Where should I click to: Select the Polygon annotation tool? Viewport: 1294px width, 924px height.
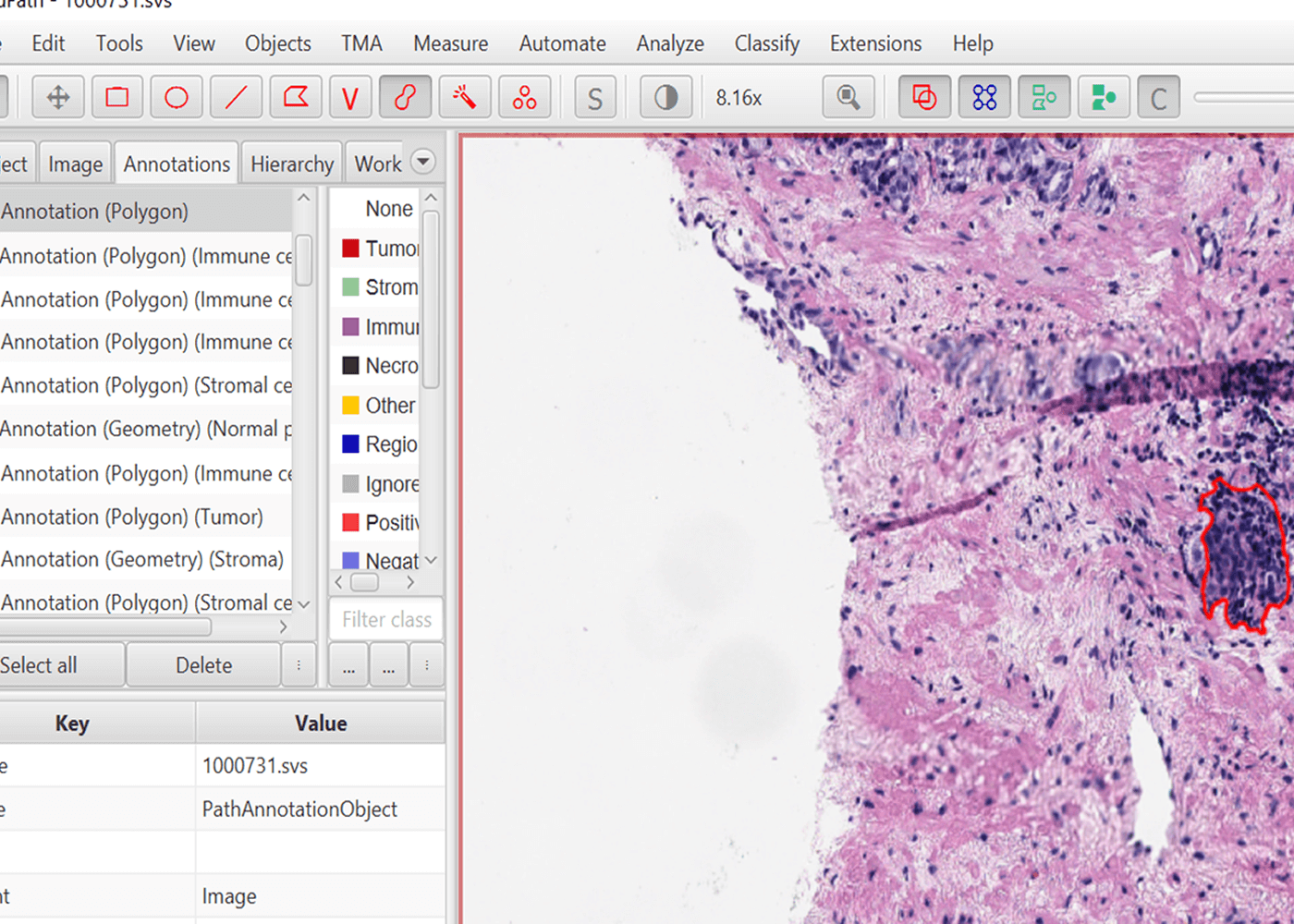pyautogui.click(x=295, y=96)
